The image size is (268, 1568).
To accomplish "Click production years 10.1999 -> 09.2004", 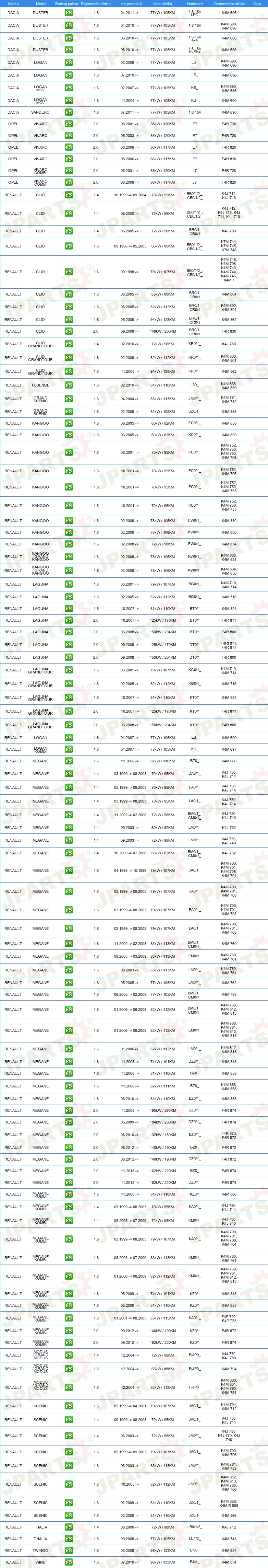I will (130, 195).
